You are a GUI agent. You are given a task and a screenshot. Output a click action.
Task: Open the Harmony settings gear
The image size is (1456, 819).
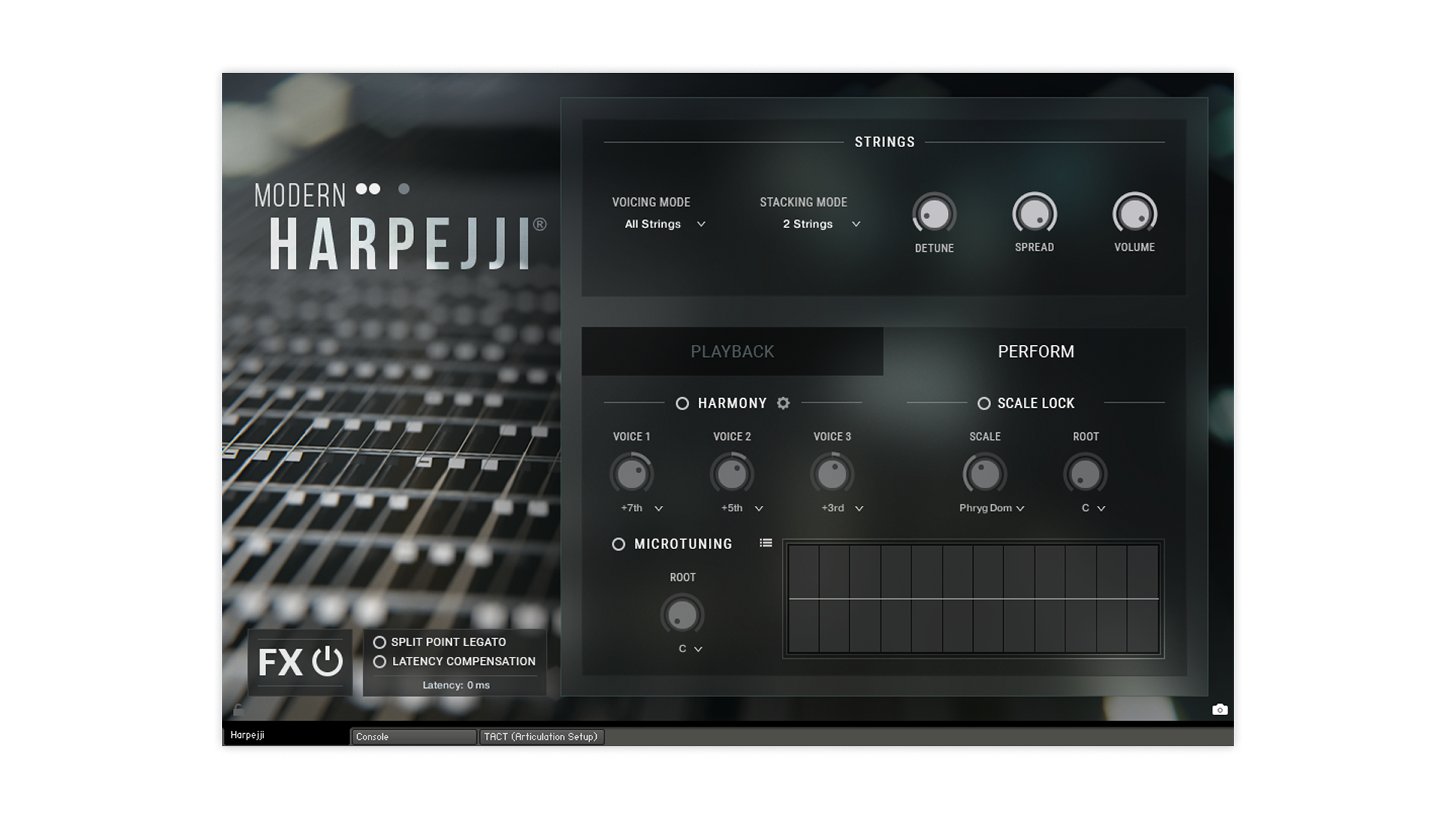point(783,403)
